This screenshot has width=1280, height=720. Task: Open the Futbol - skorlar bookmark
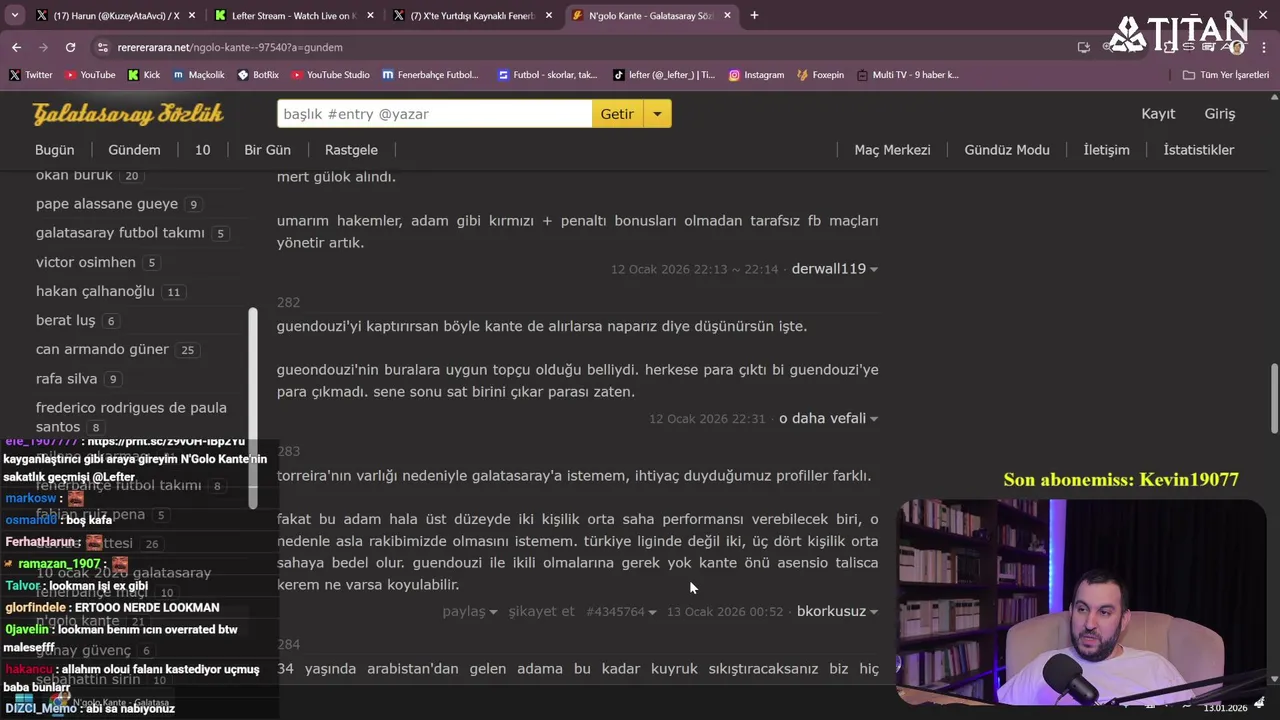pos(547,75)
